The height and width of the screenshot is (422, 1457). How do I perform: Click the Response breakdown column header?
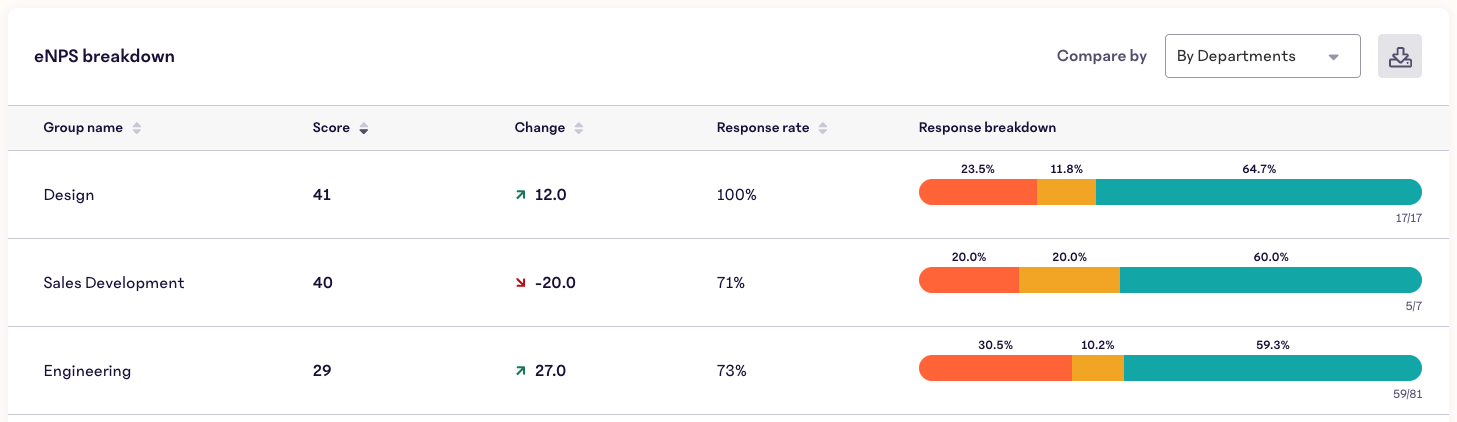987,128
